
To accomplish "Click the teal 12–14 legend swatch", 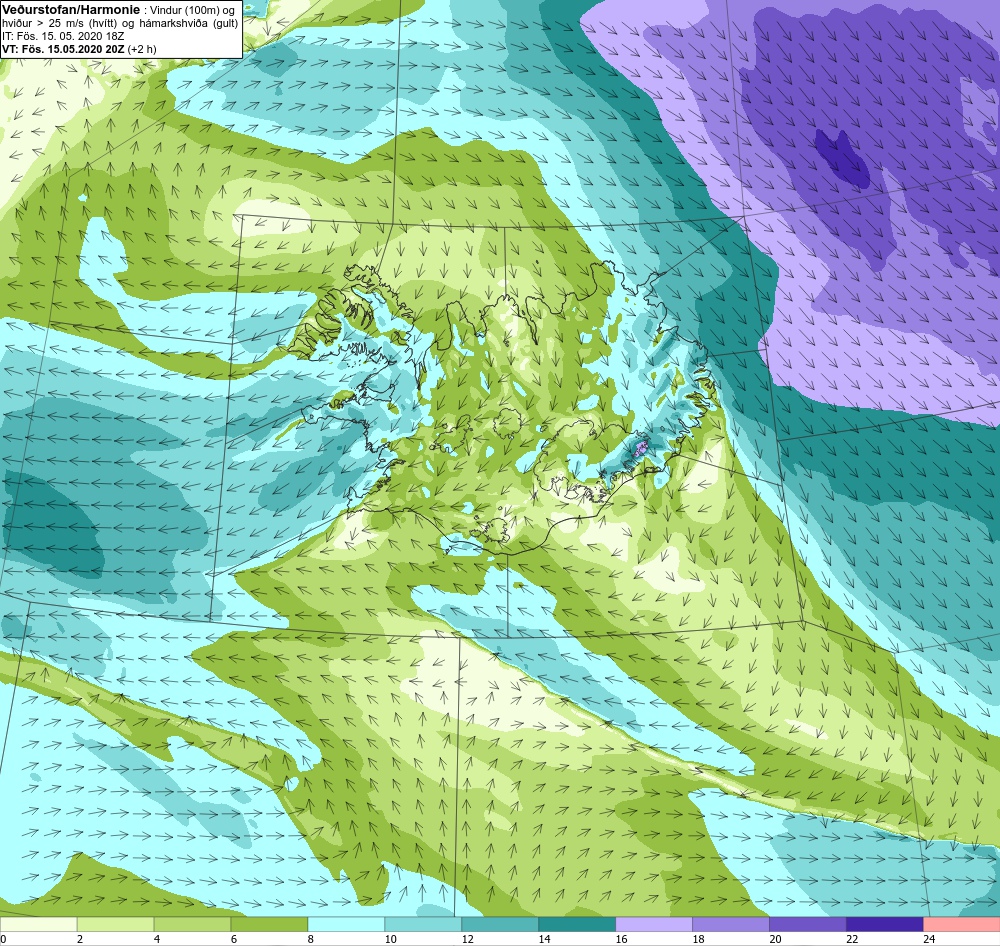I will 500,925.
